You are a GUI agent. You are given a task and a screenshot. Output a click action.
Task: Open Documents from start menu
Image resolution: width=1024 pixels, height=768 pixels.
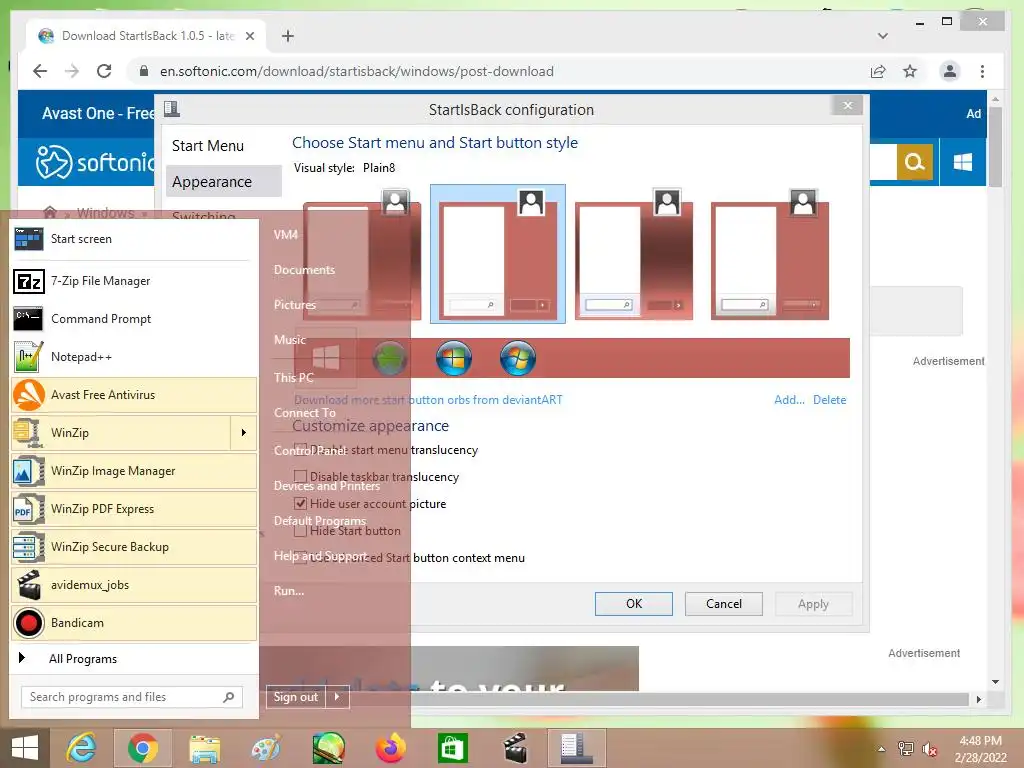pyautogui.click(x=304, y=270)
